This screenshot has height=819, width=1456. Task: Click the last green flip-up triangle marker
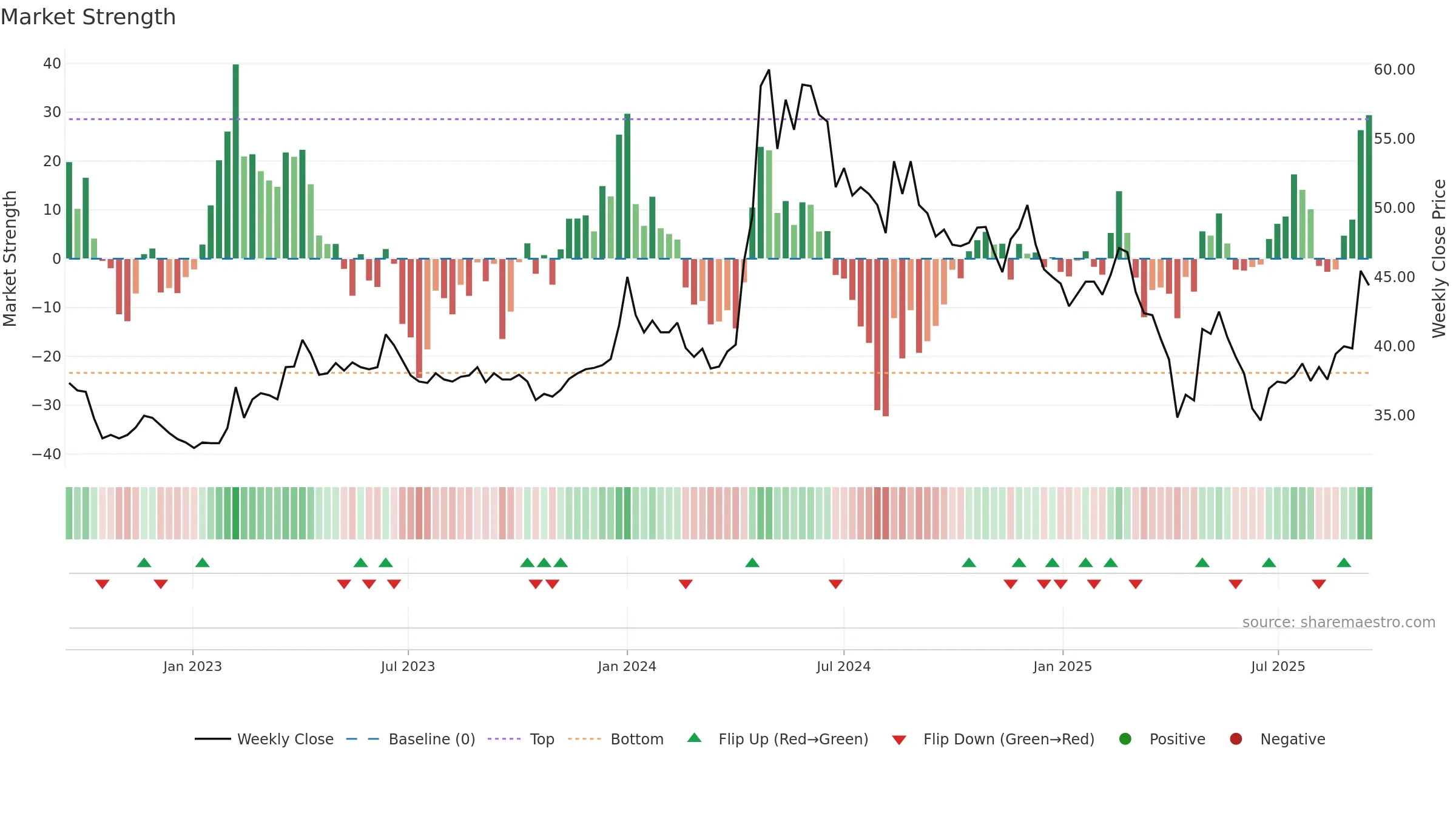pos(1344,562)
